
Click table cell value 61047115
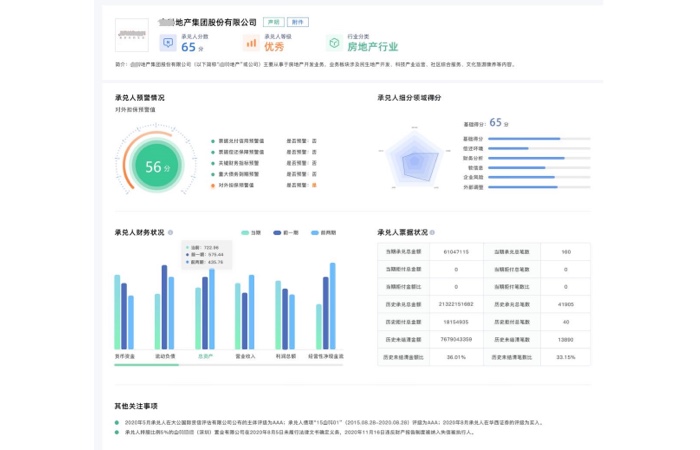coord(456,252)
